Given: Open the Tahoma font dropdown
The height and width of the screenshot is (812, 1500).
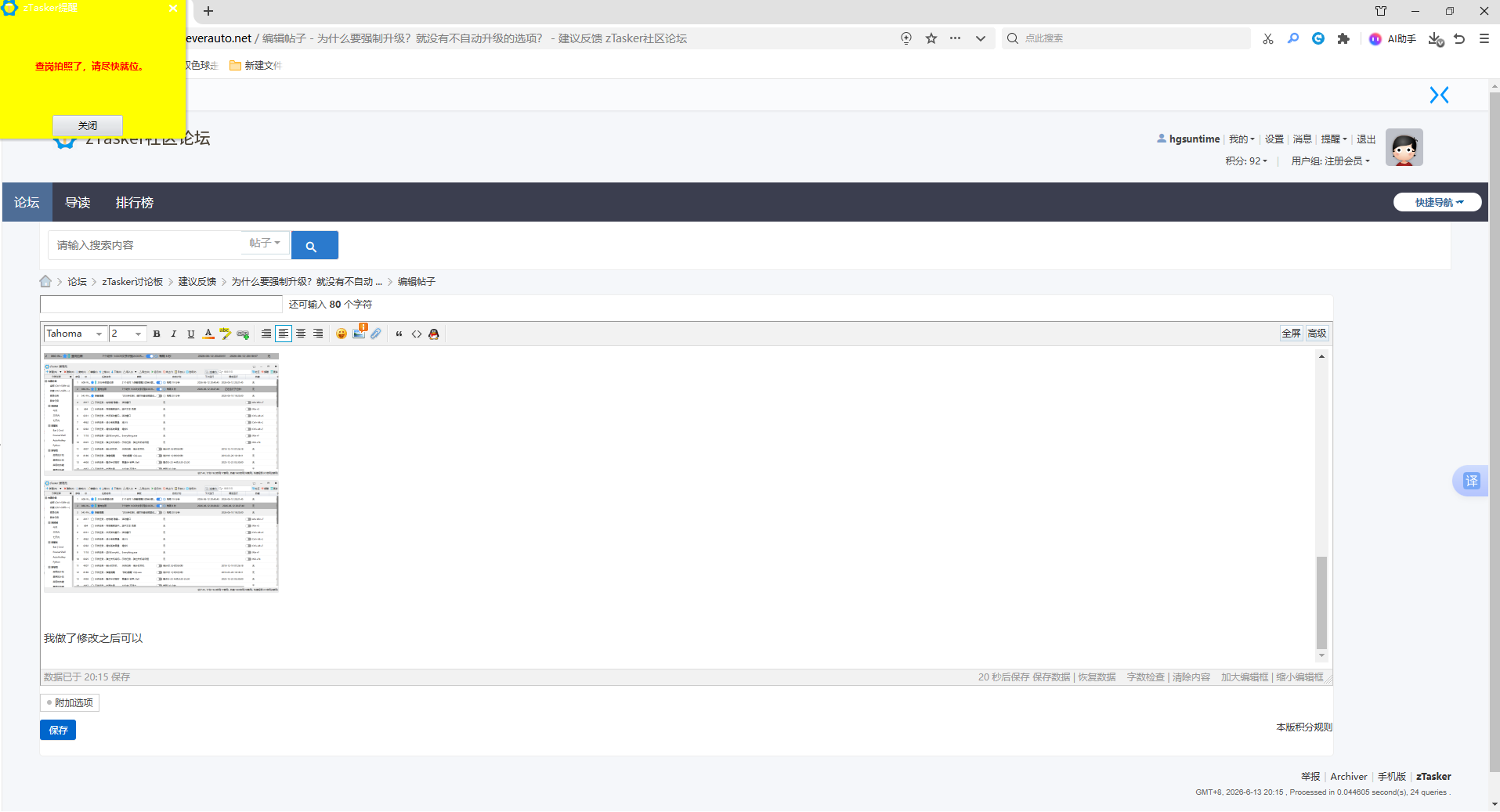Looking at the screenshot, I should (x=75, y=334).
